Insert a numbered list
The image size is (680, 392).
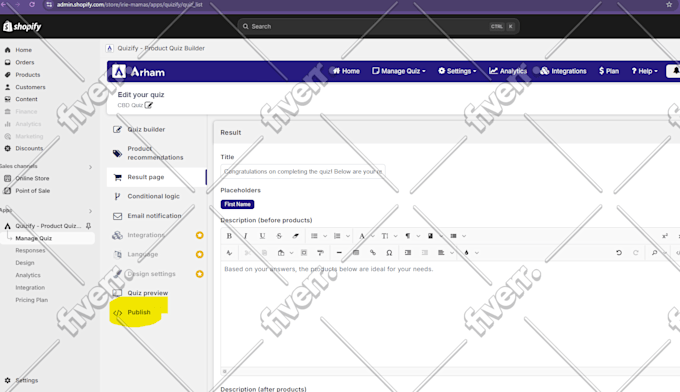(x=337, y=236)
